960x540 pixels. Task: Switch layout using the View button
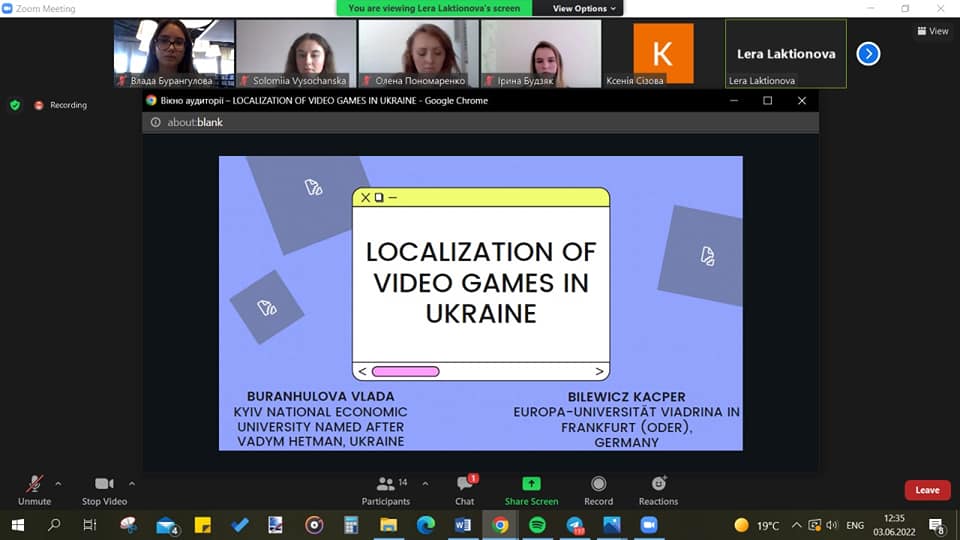point(932,31)
